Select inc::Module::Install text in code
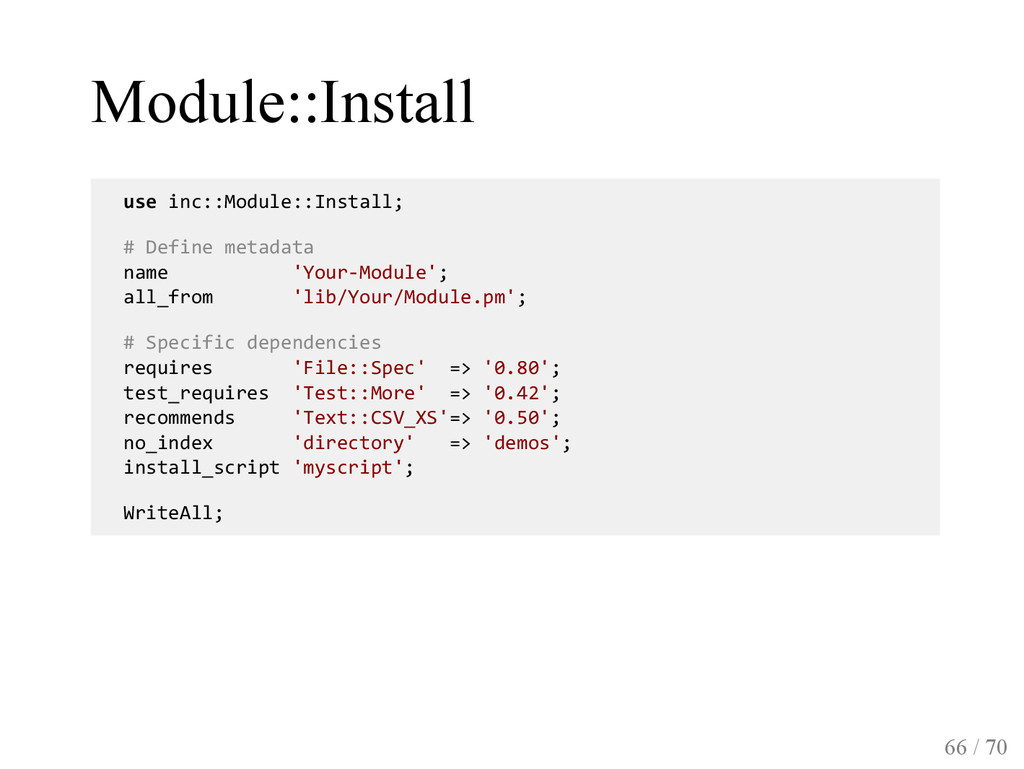This screenshot has width=1024, height=769. point(280,202)
